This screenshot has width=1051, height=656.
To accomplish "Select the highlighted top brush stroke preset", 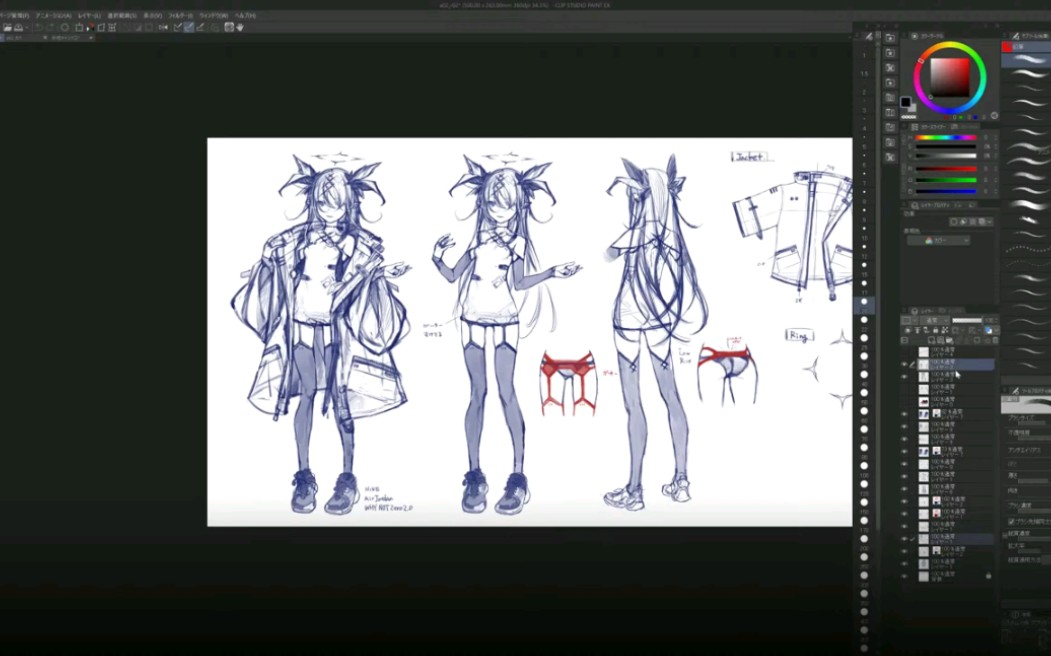I will (1026, 60).
